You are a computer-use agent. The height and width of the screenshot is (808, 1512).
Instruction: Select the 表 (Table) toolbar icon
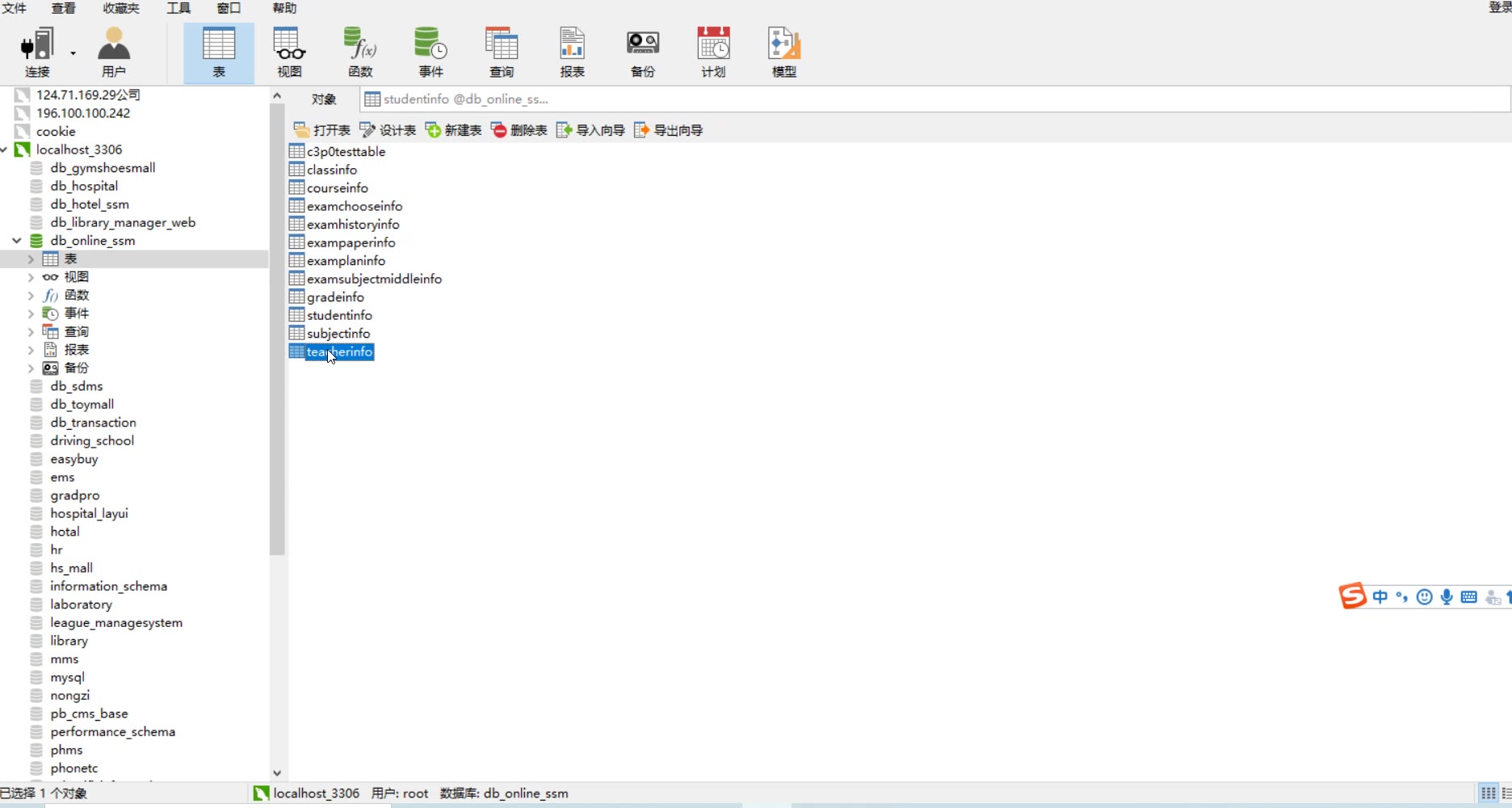[x=219, y=53]
